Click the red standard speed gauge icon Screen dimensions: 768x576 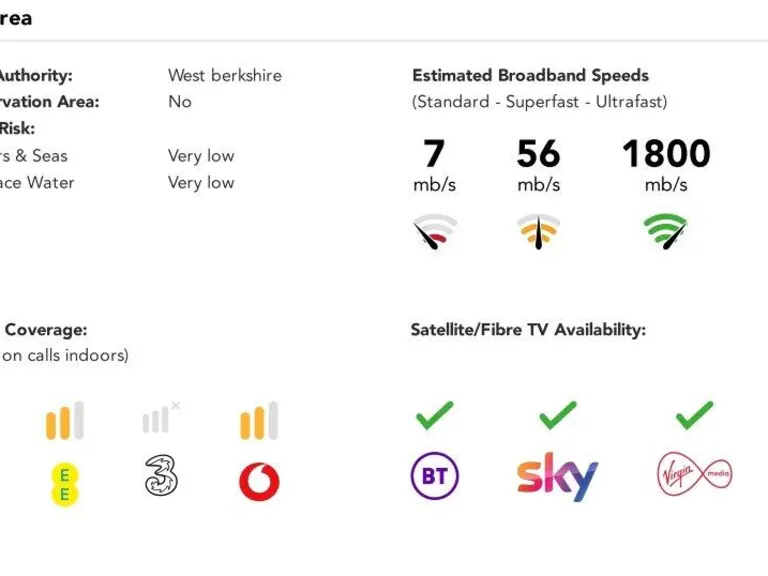pyautogui.click(x=434, y=232)
